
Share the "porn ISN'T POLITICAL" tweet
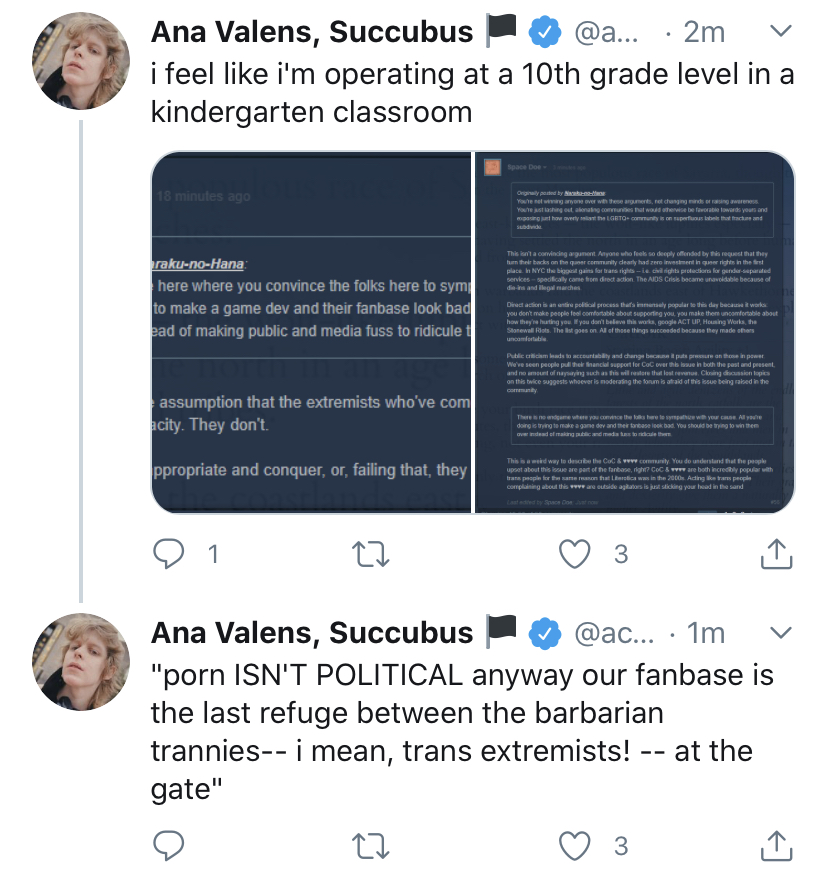click(x=775, y=847)
